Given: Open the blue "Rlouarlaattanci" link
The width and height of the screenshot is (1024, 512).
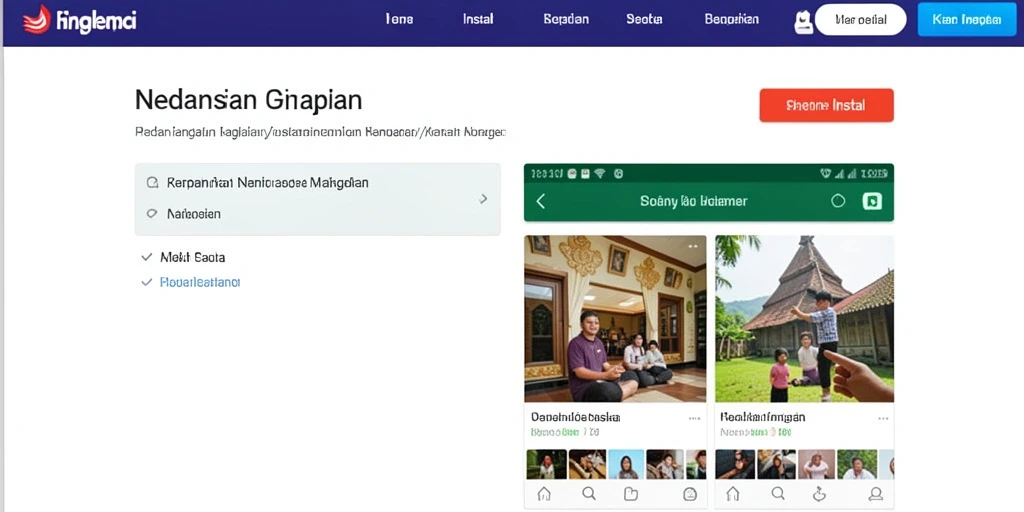Looking at the screenshot, I should [x=200, y=283].
